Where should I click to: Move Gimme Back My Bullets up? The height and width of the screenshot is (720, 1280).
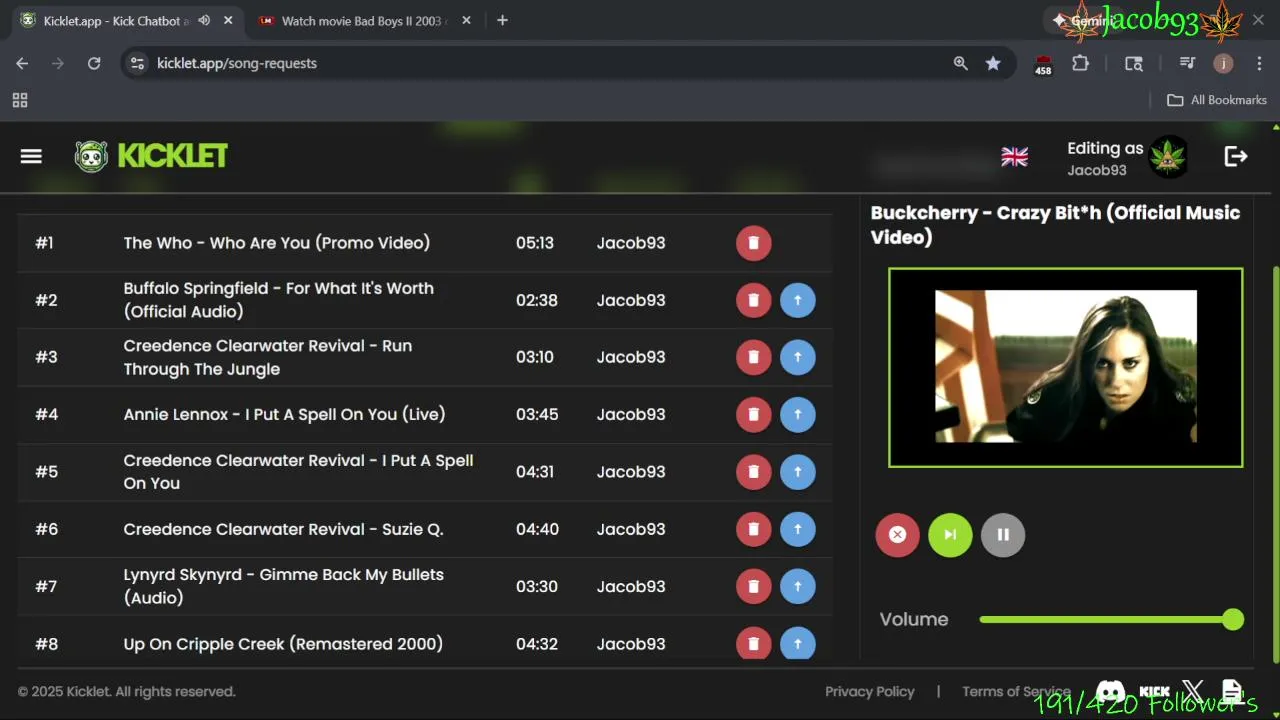[797, 586]
